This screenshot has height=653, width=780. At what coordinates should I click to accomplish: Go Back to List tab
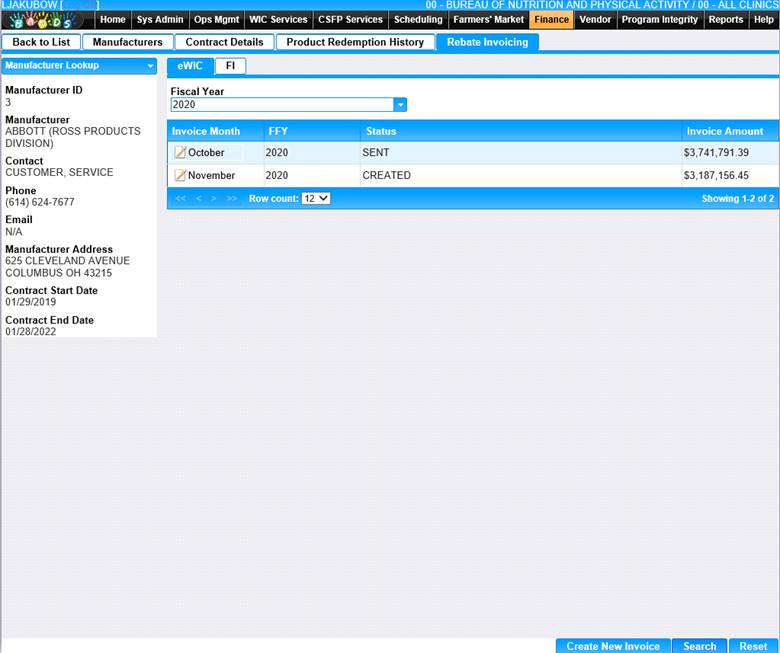point(41,42)
